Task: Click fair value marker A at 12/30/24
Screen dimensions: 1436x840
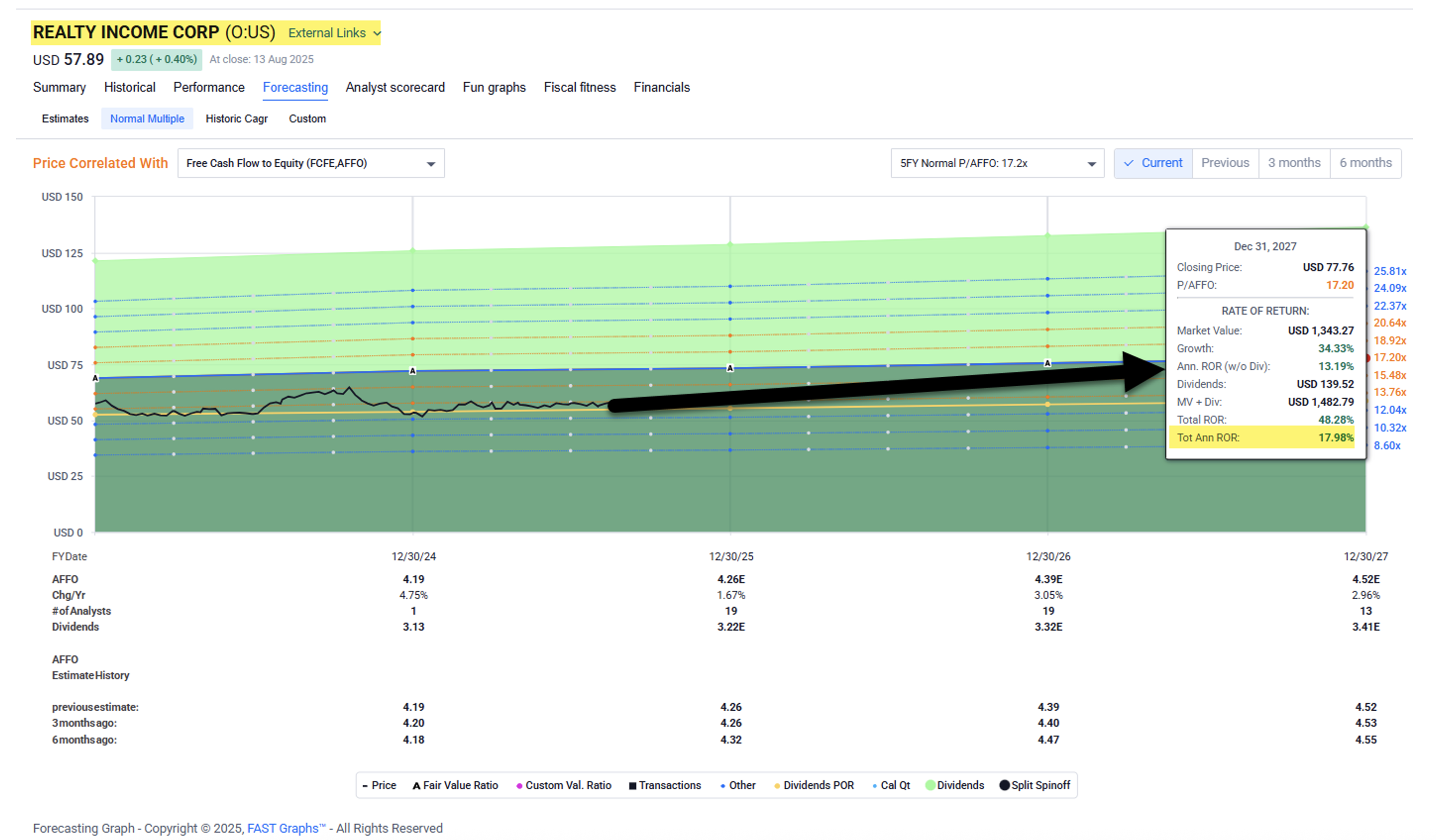Action: pyautogui.click(x=413, y=371)
